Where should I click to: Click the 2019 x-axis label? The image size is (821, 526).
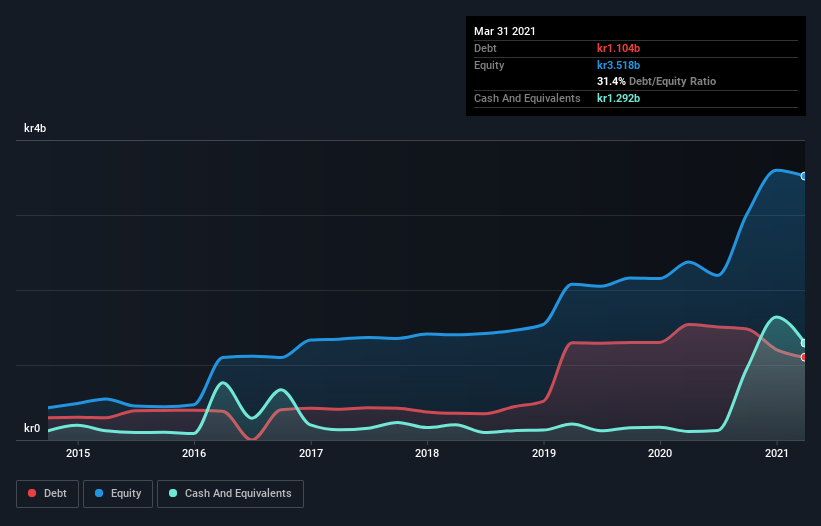[x=544, y=453]
